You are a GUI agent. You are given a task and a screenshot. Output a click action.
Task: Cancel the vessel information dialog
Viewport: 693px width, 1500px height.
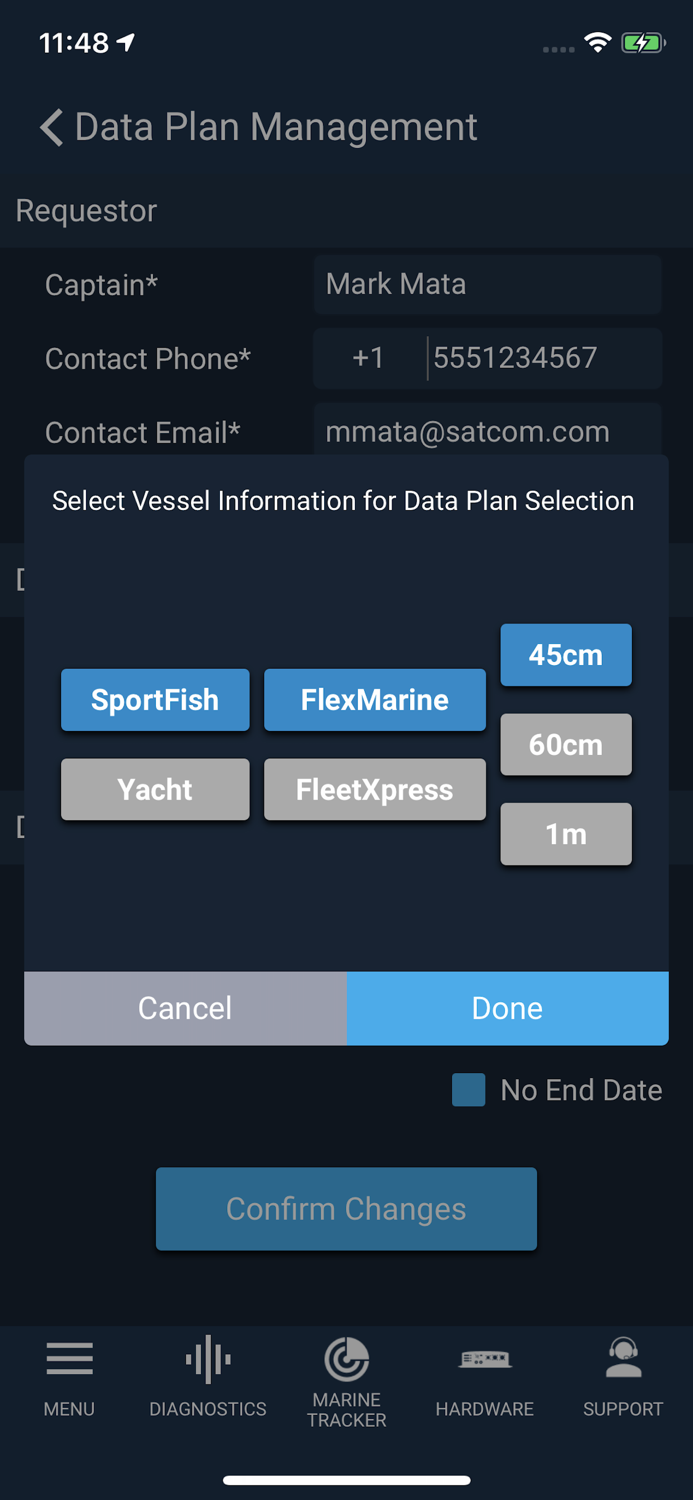(x=185, y=1008)
